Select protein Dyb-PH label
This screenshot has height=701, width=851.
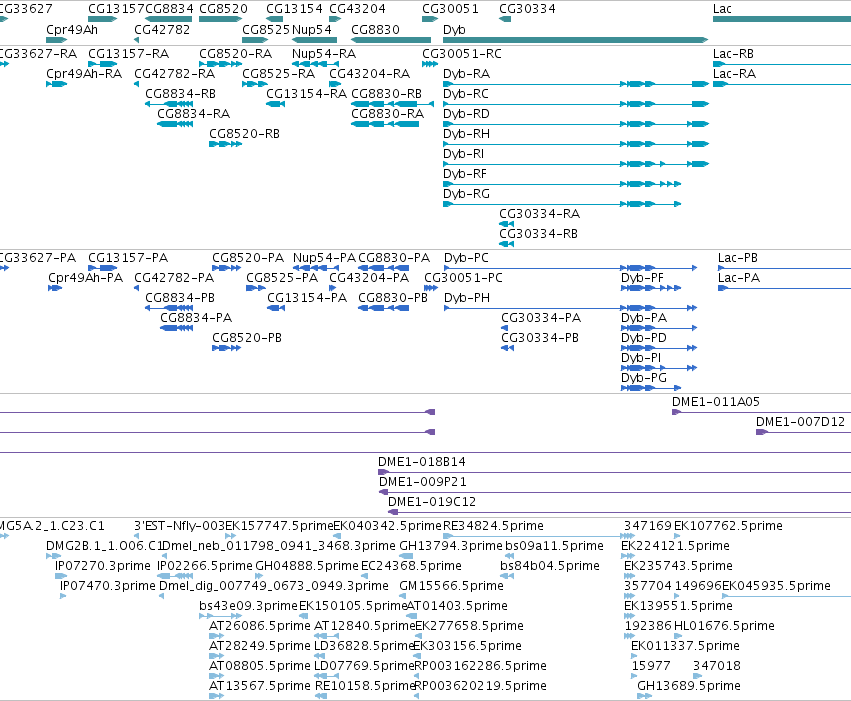(467, 297)
